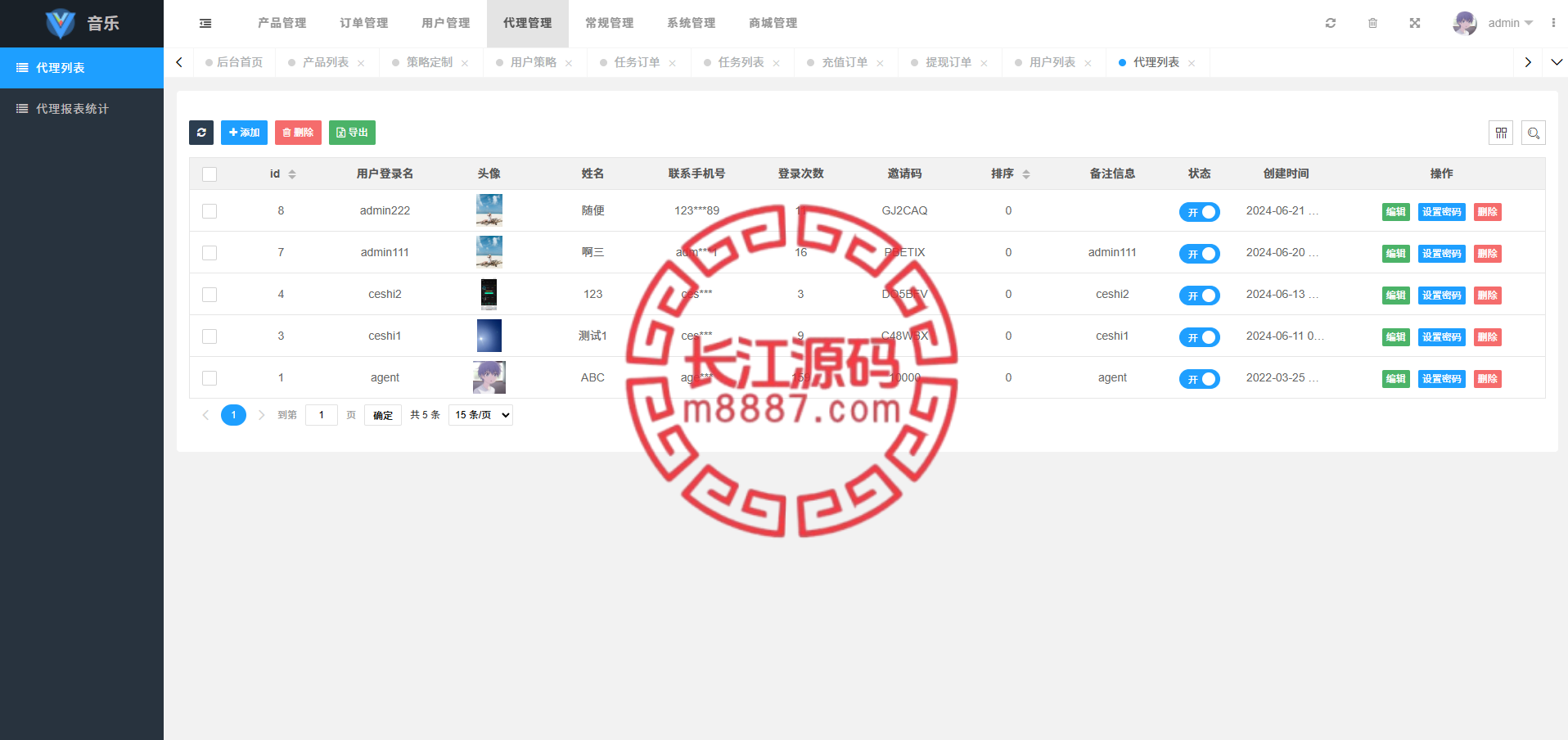Open the column filter grid icon
1568x740 pixels.
click(x=1501, y=133)
